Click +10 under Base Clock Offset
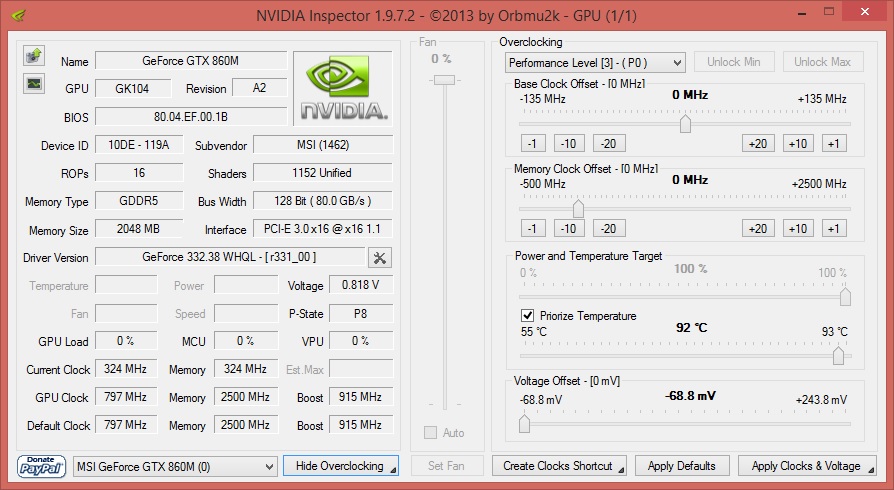Screen dimensions: 894x490 pos(798,143)
